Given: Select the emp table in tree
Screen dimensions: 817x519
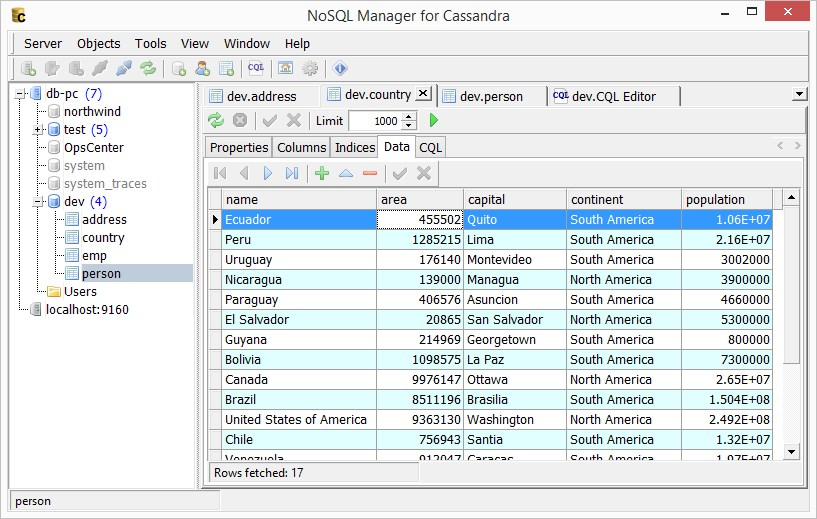Looking at the screenshot, I should (x=94, y=255).
